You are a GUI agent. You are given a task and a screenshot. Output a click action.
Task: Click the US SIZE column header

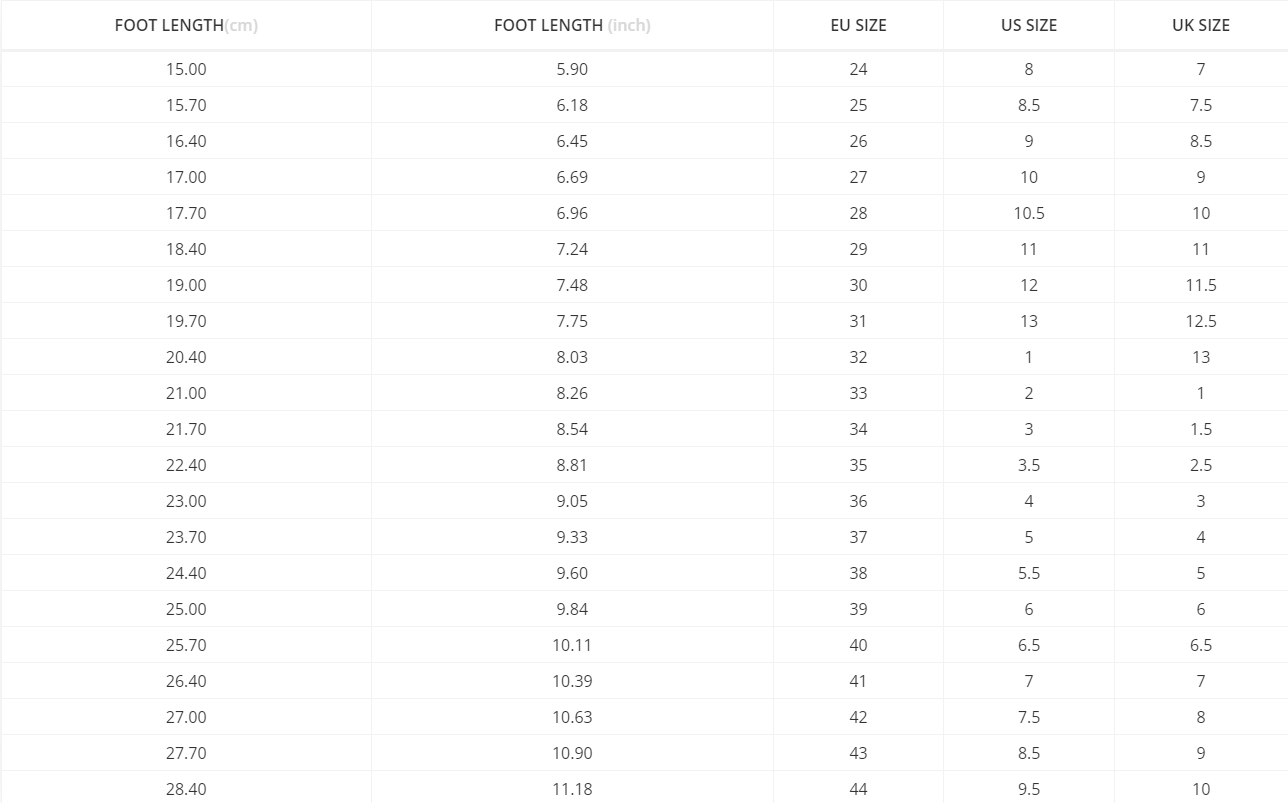(1029, 25)
